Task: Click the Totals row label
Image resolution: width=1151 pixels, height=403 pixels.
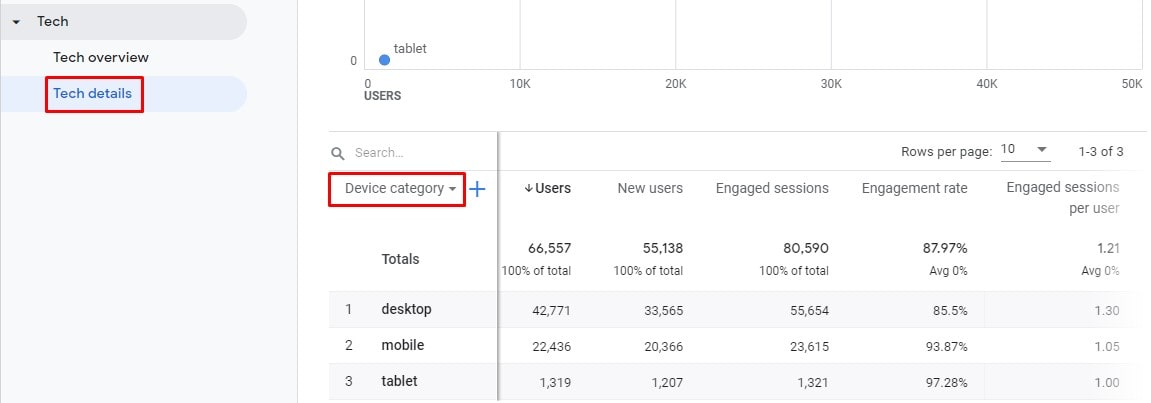Action: coord(400,259)
